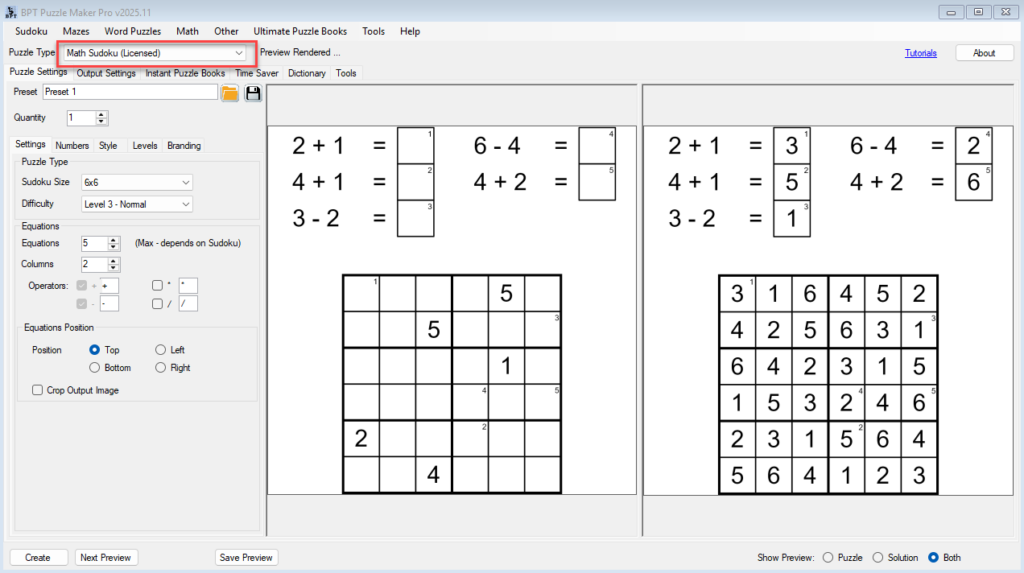Check Crop Output Image
This screenshot has width=1024, height=573.
pyautogui.click(x=37, y=390)
